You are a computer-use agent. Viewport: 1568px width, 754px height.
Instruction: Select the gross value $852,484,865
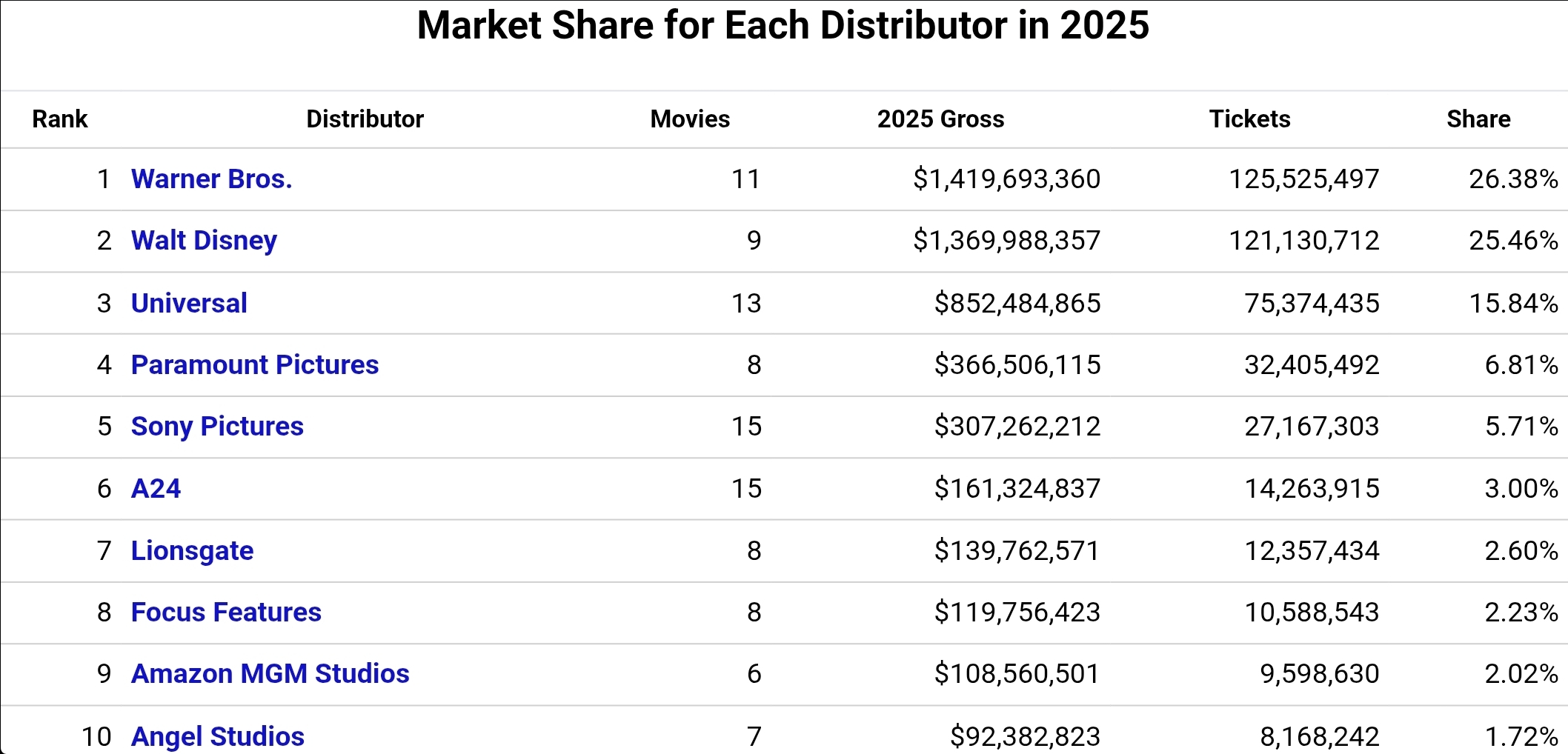pos(1017,303)
